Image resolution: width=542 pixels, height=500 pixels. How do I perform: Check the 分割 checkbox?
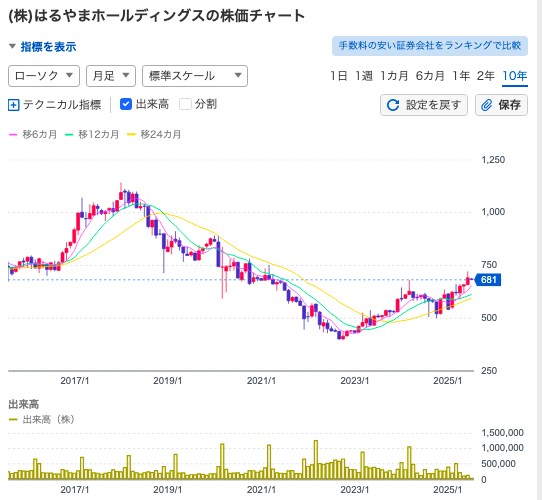185,104
